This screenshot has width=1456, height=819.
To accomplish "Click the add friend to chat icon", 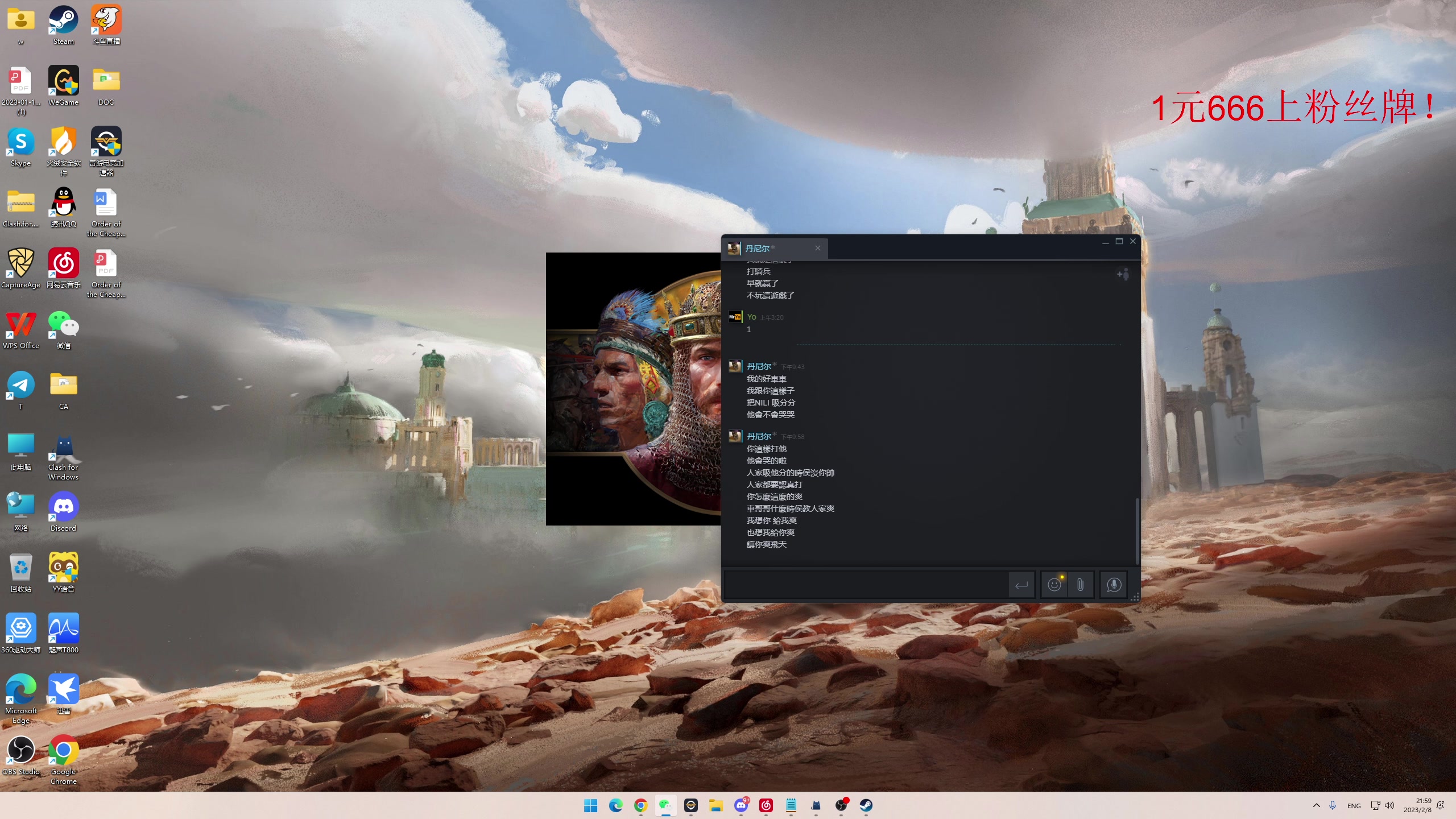I will point(1123,275).
